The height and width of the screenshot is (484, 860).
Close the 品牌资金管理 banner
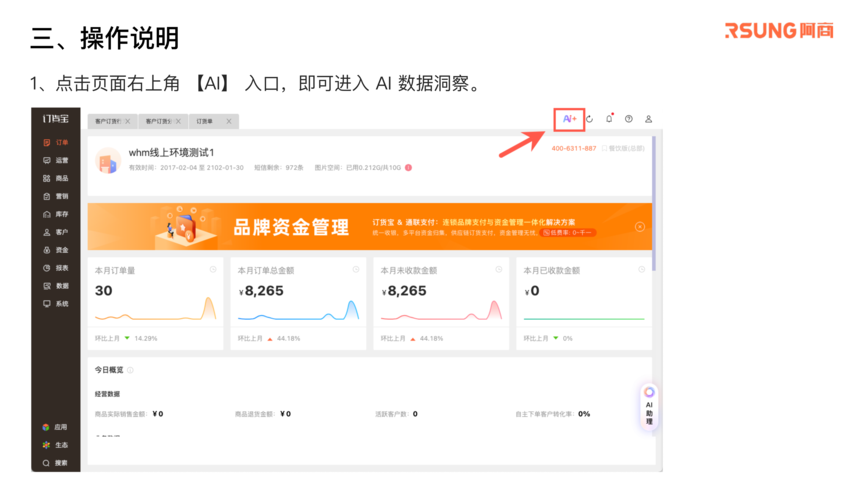tap(639, 227)
